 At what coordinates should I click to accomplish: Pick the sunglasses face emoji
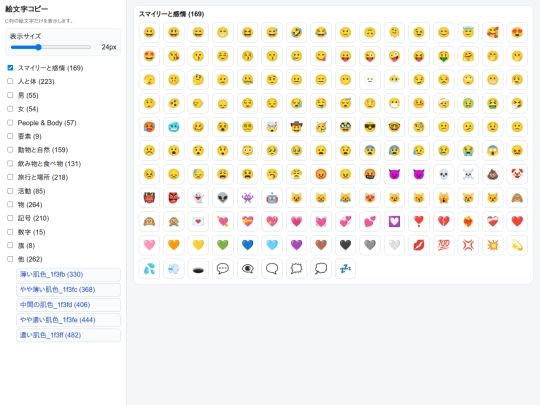tap(370, 127)
